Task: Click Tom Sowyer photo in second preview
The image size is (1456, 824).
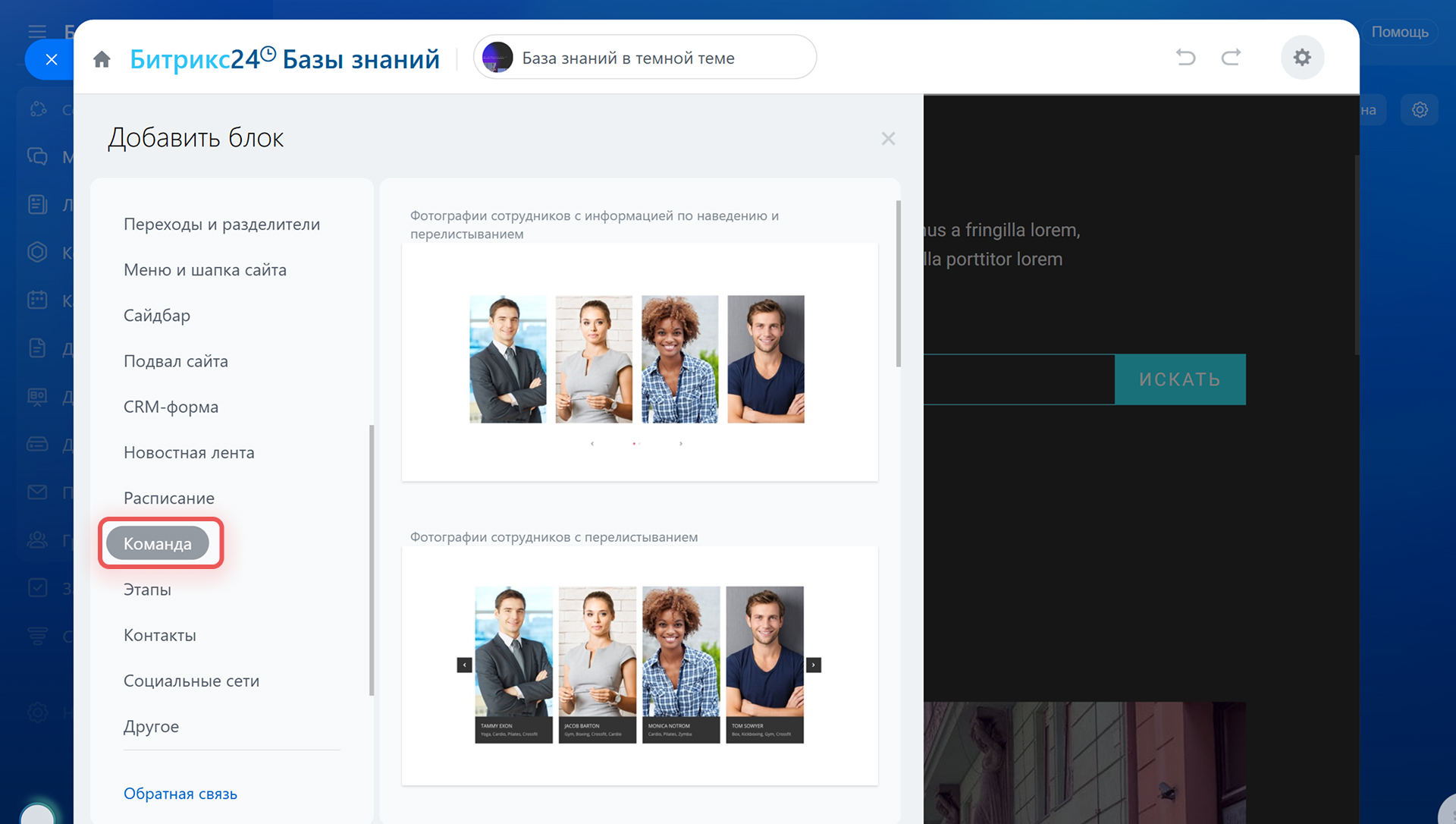Action: (x=764, y=651)
